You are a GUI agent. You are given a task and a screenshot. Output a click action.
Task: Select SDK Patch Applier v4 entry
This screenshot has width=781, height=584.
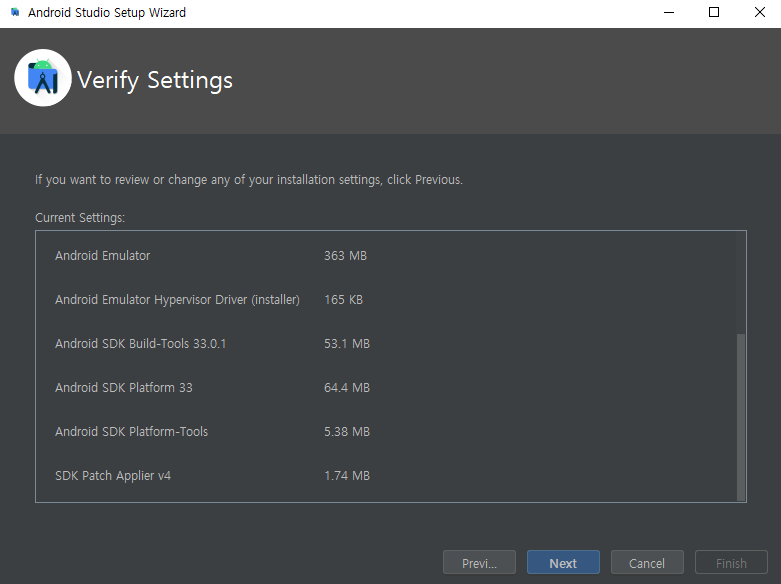pos(113,476)
